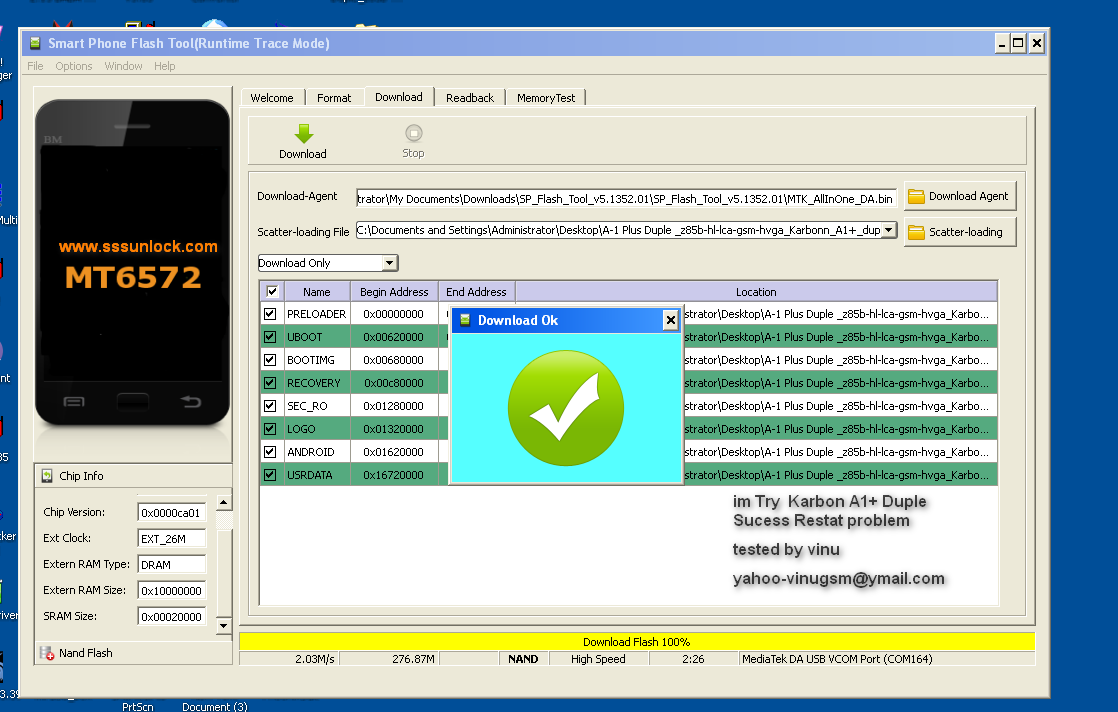
Task: Click the Stop icon
Action: (414, 133)
